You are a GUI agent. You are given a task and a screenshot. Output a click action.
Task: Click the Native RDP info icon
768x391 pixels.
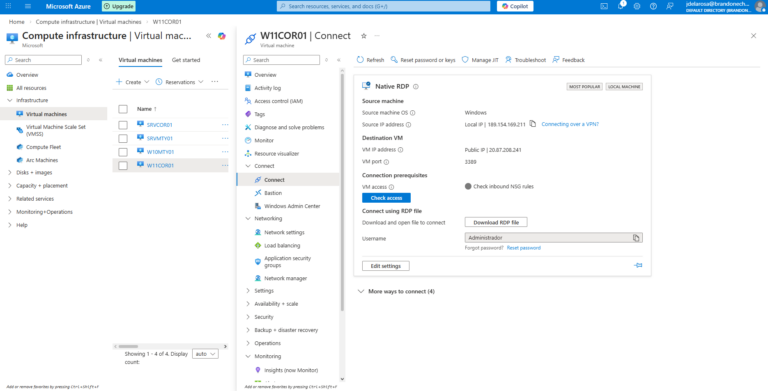coord(415,87)
